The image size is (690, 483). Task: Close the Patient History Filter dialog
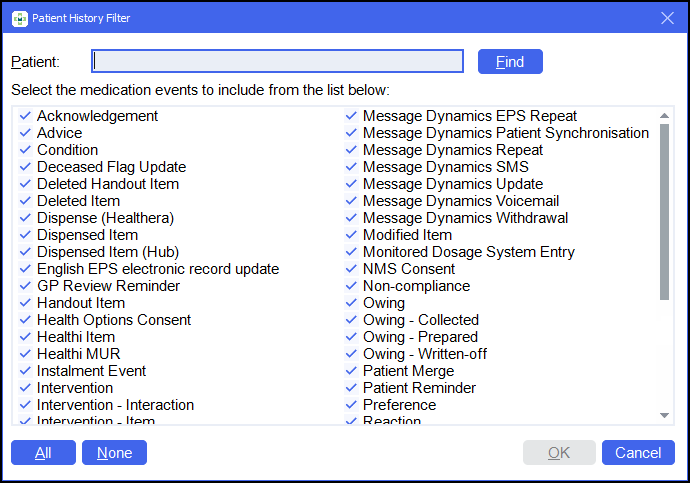point(667,18)
